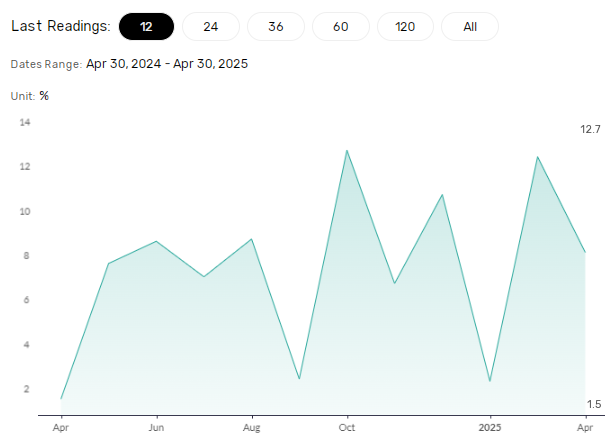Click the 12.7 maximum value label

tap(590, 129)
